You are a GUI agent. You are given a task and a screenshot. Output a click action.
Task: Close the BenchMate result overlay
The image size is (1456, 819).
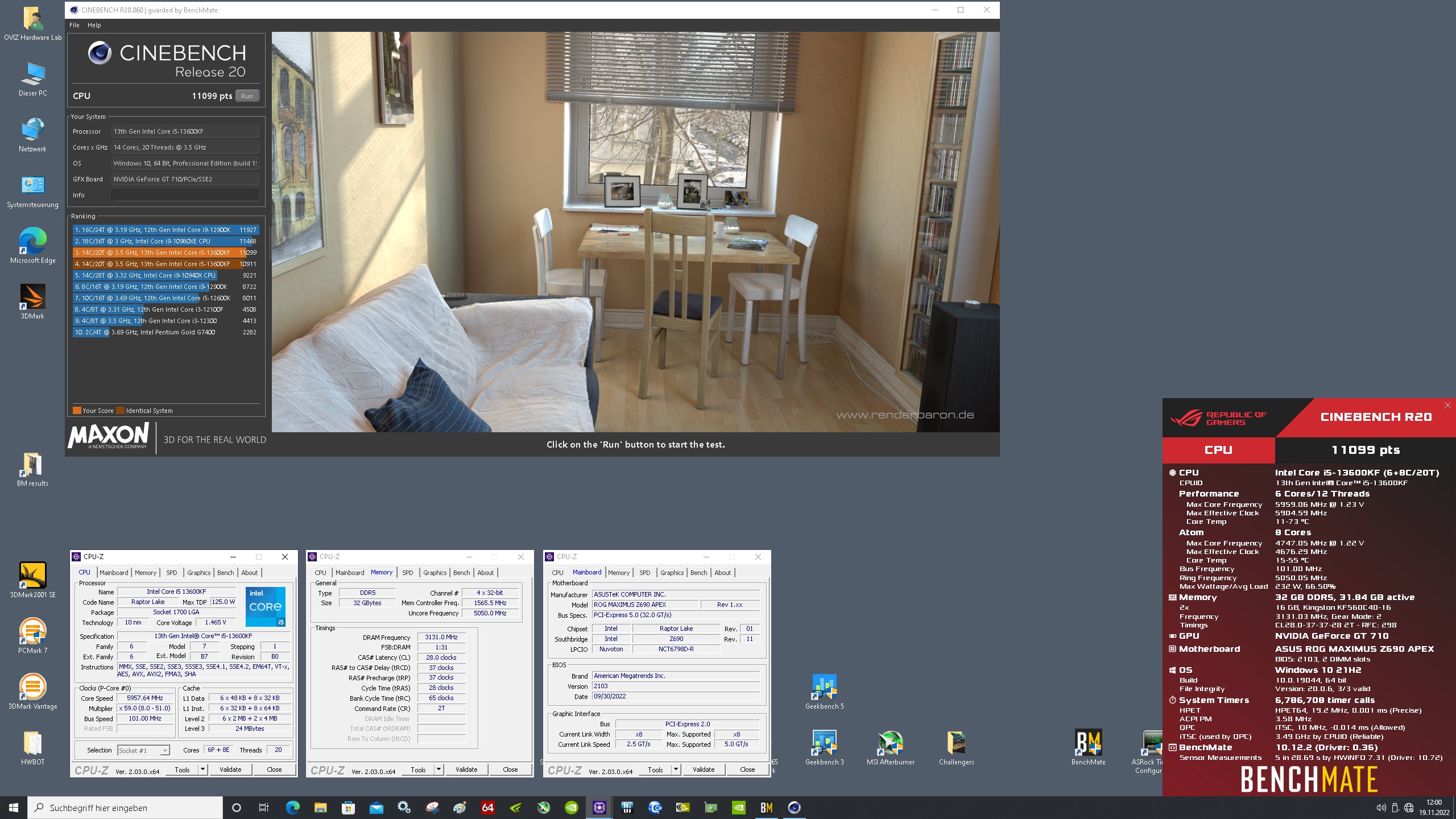(x=1447, y=405)
